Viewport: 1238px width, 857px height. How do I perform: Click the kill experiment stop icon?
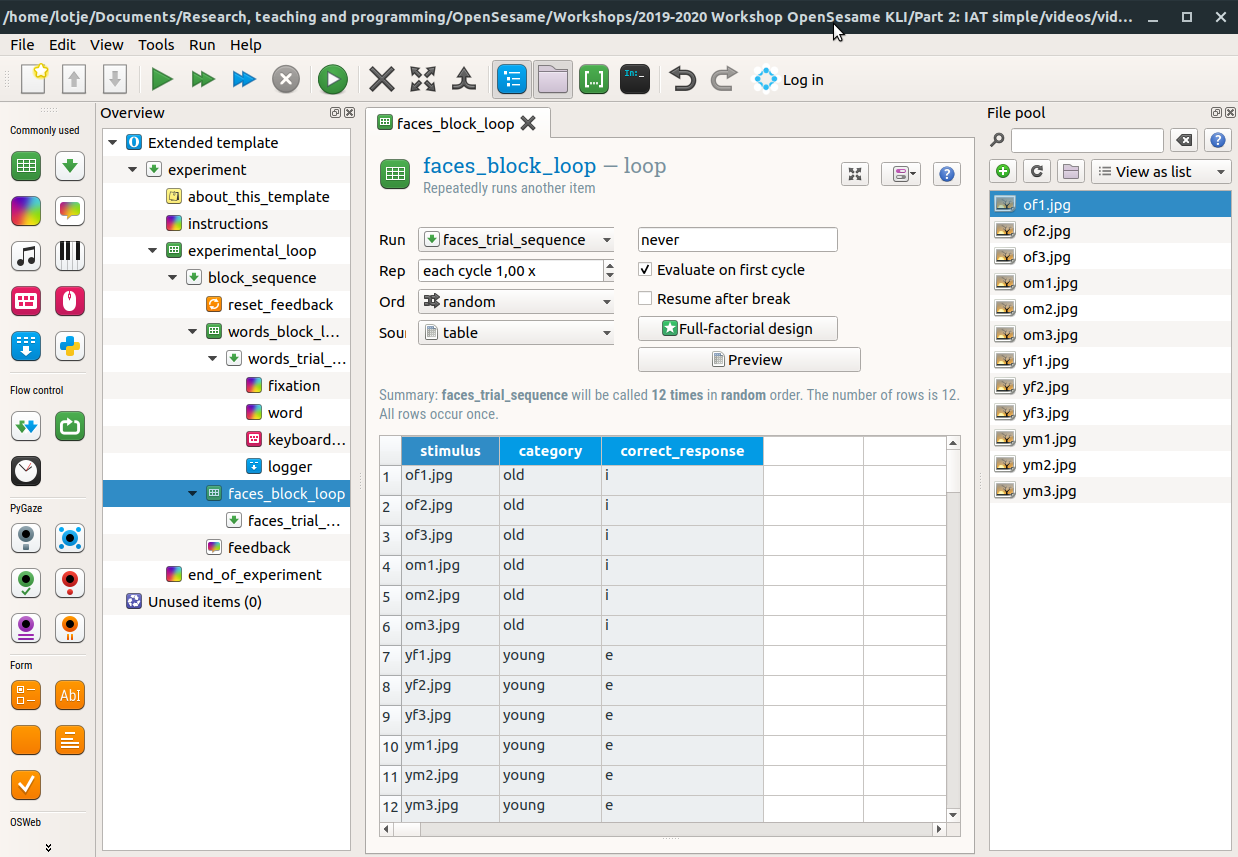coord(286,80)
